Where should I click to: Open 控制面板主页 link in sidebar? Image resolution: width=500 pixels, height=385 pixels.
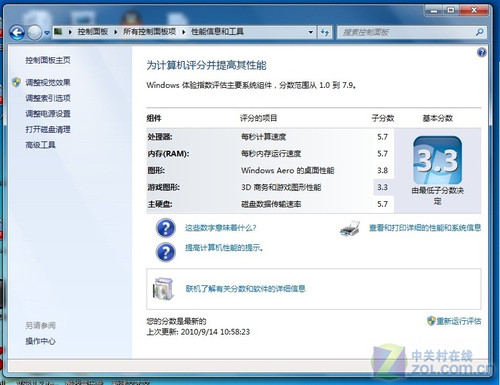[x=48, y=60]
